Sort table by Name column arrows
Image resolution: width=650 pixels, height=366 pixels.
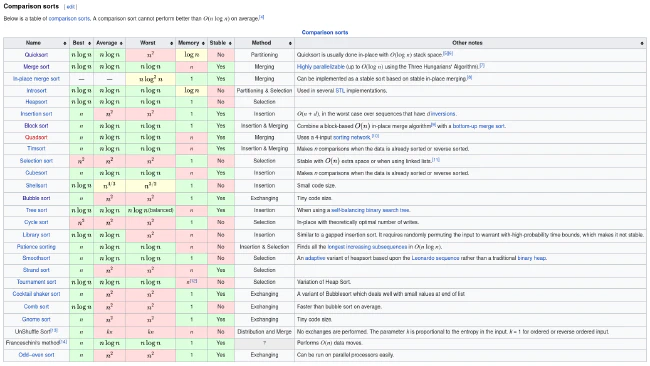point(65,43)
